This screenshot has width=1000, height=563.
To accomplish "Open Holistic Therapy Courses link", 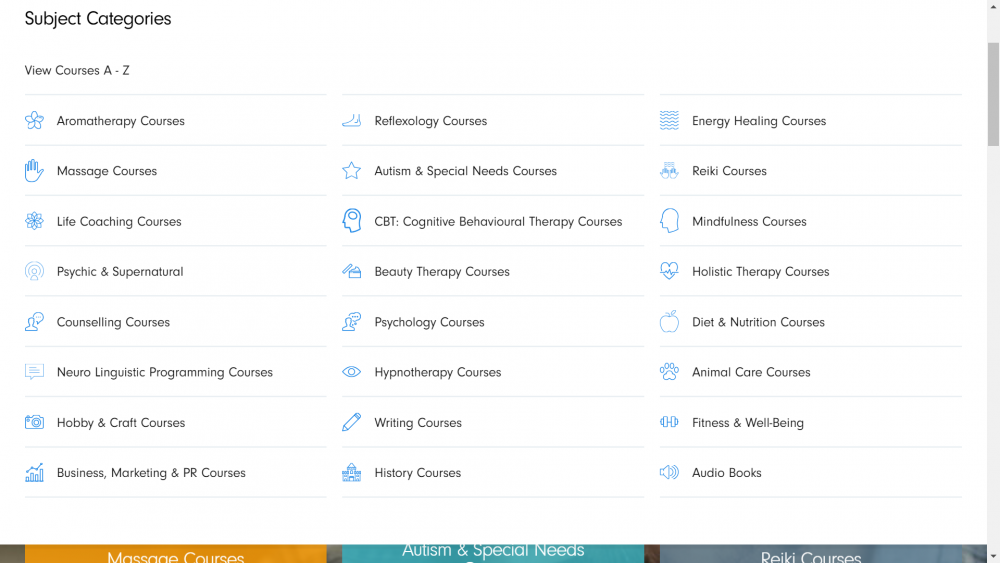I will click(x=760, y=272).
